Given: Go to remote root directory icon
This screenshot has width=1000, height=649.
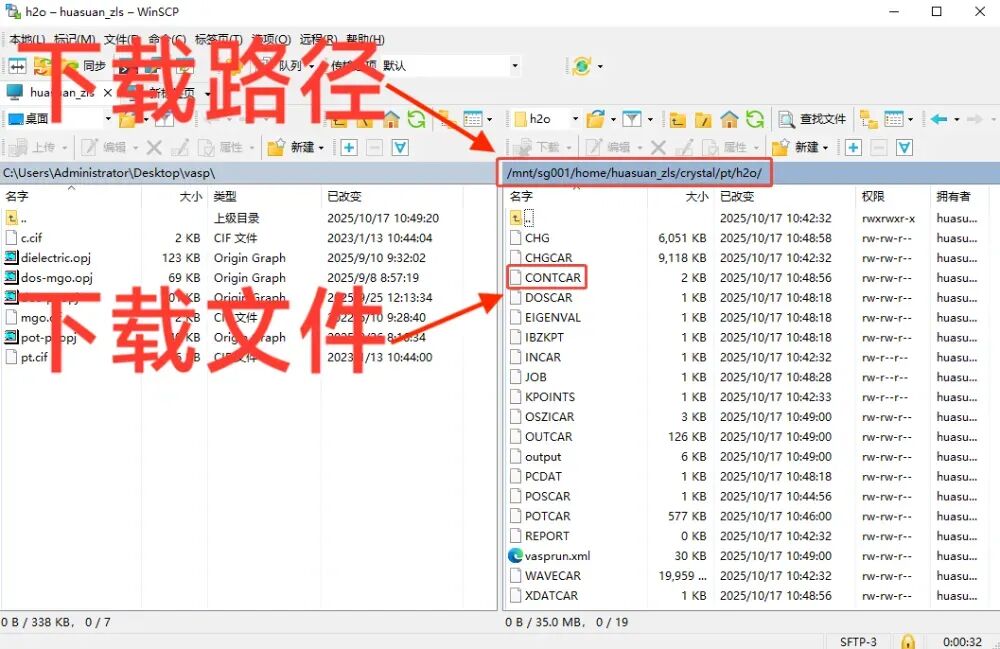Looking at the screenshot, I should pos(704,119).
